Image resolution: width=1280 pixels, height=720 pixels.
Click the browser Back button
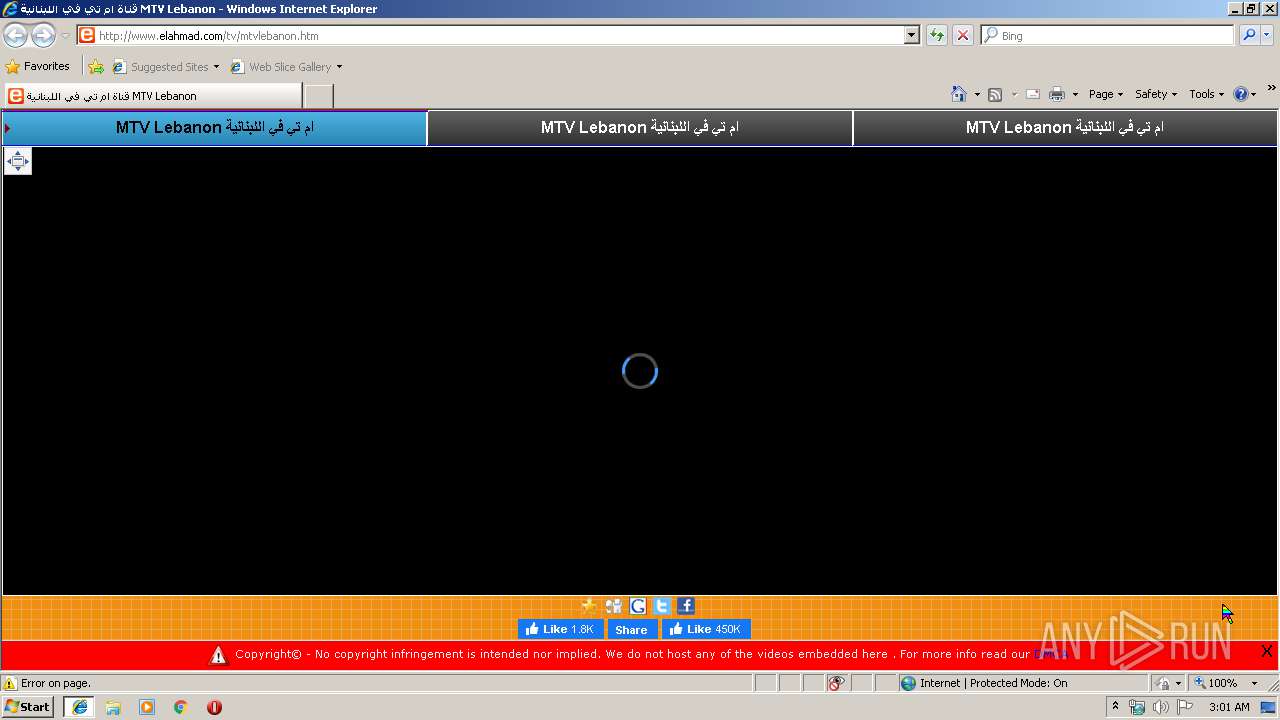coord(15,36)
